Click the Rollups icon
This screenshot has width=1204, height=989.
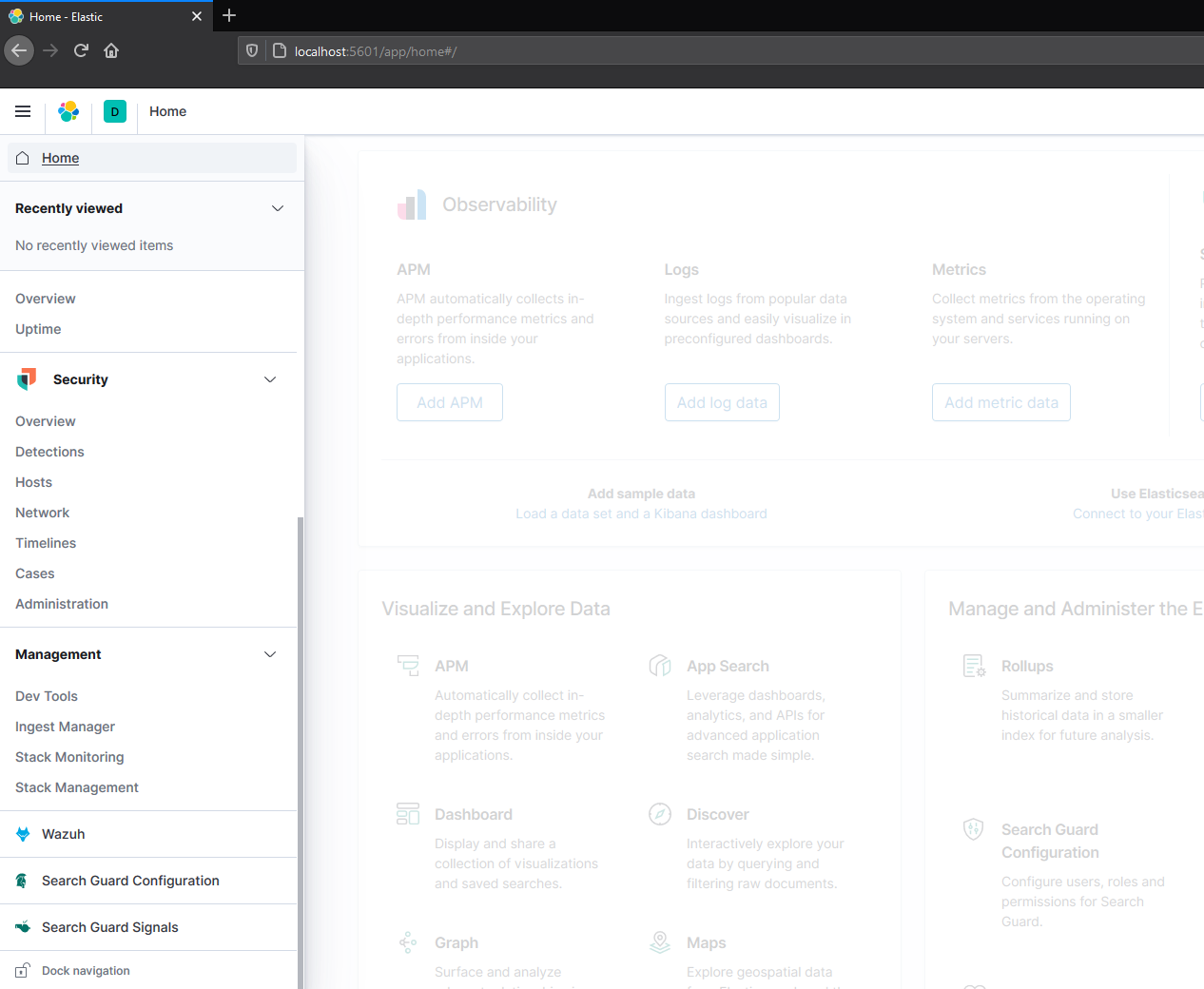coord(974,666)
